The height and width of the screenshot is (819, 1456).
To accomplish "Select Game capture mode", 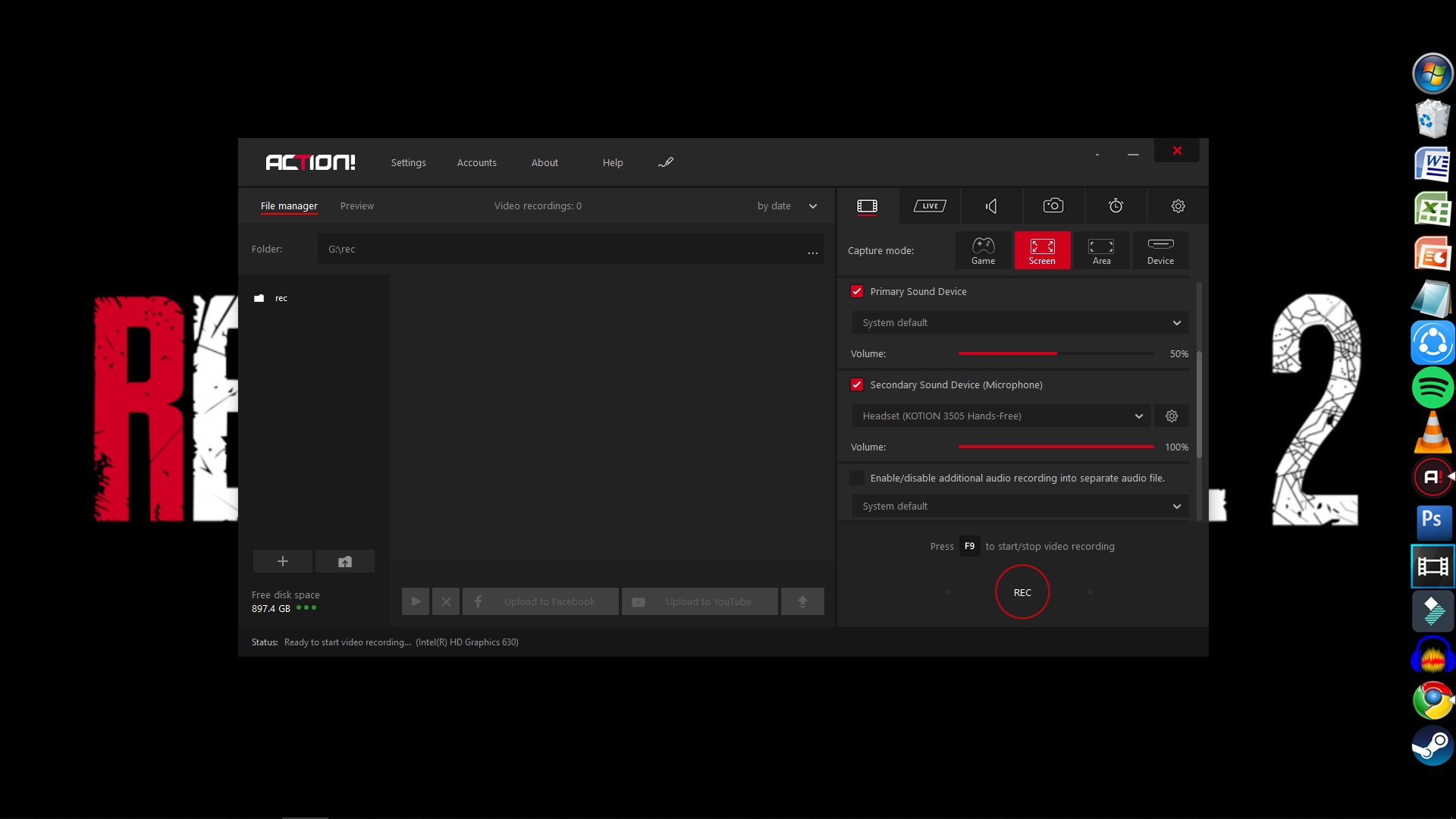I will click(x=983, y=250).
